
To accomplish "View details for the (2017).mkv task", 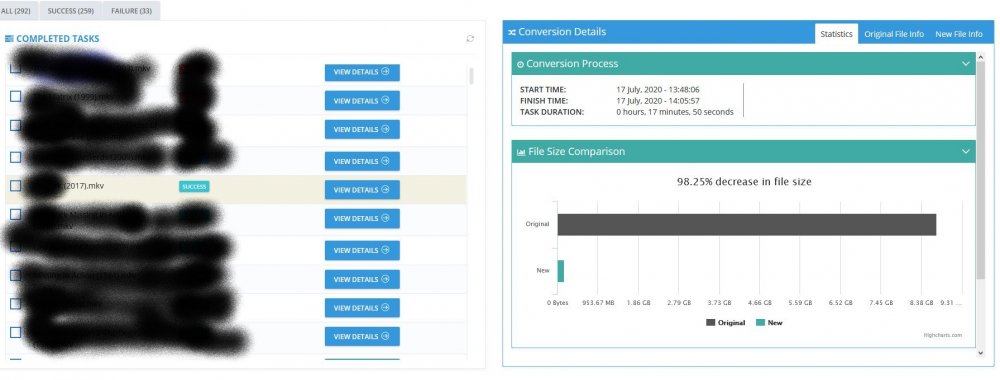I will coord(362,190).
